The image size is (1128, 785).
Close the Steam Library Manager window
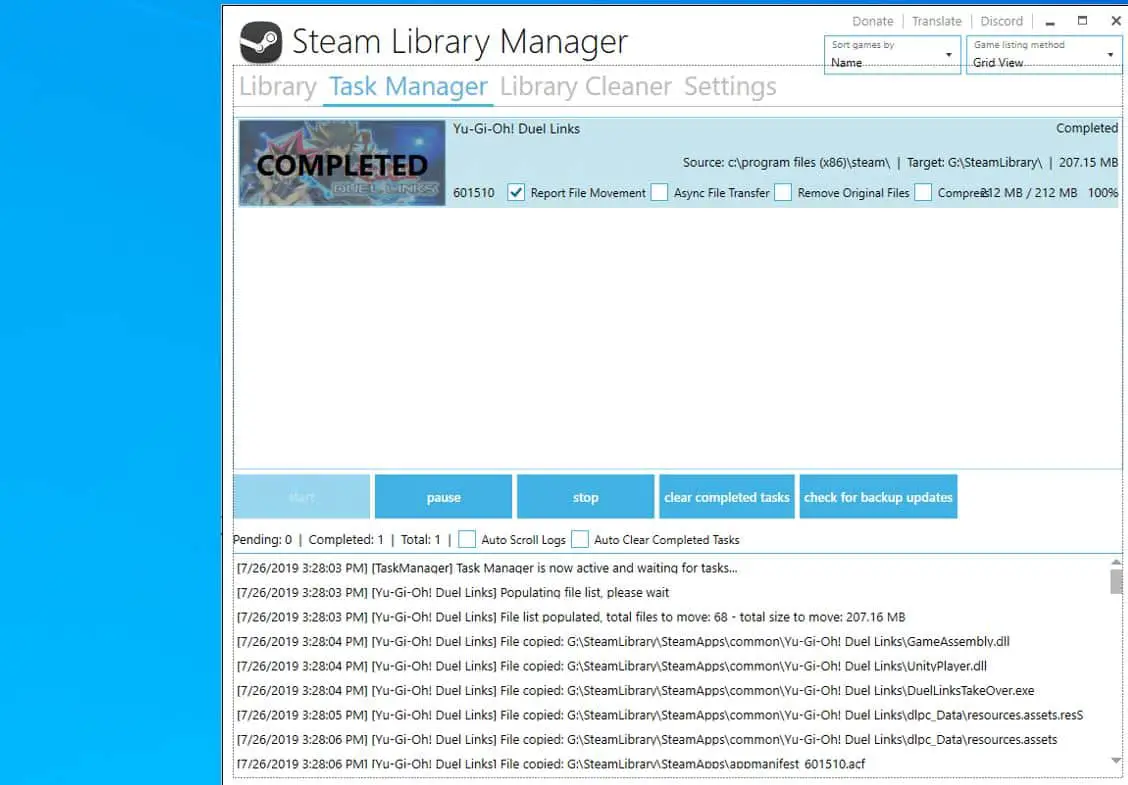click(x=1116, y=21)
